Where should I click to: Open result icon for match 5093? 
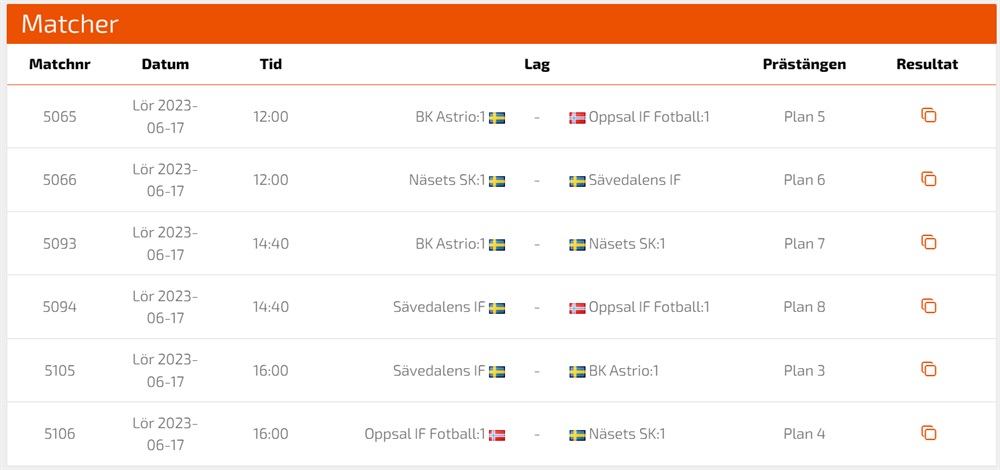pyautogui.click(x=928, y=243)
